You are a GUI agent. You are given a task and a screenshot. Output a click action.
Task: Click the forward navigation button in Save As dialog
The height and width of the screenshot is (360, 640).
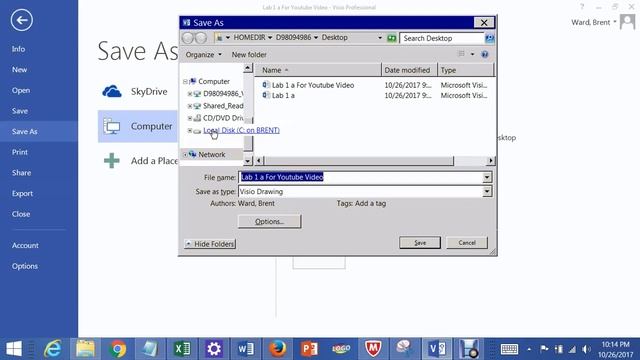click(x=201, y=38)
